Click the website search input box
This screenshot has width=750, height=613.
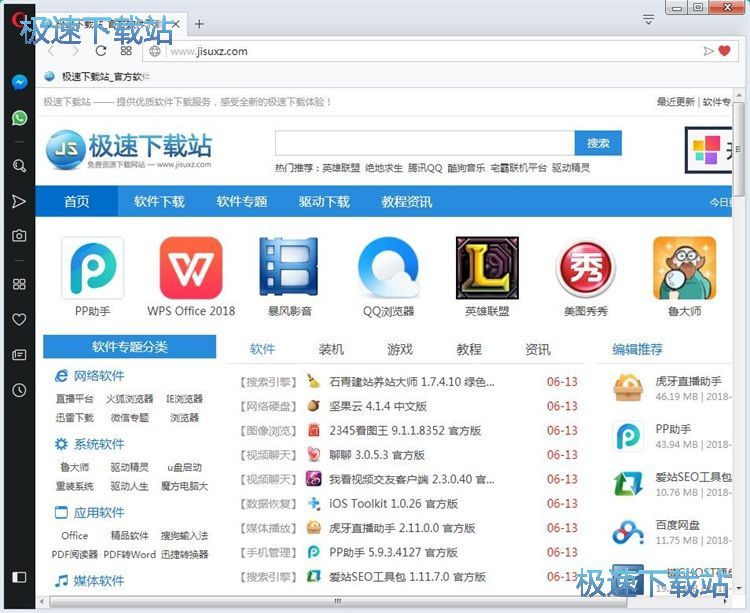[425, 143]
